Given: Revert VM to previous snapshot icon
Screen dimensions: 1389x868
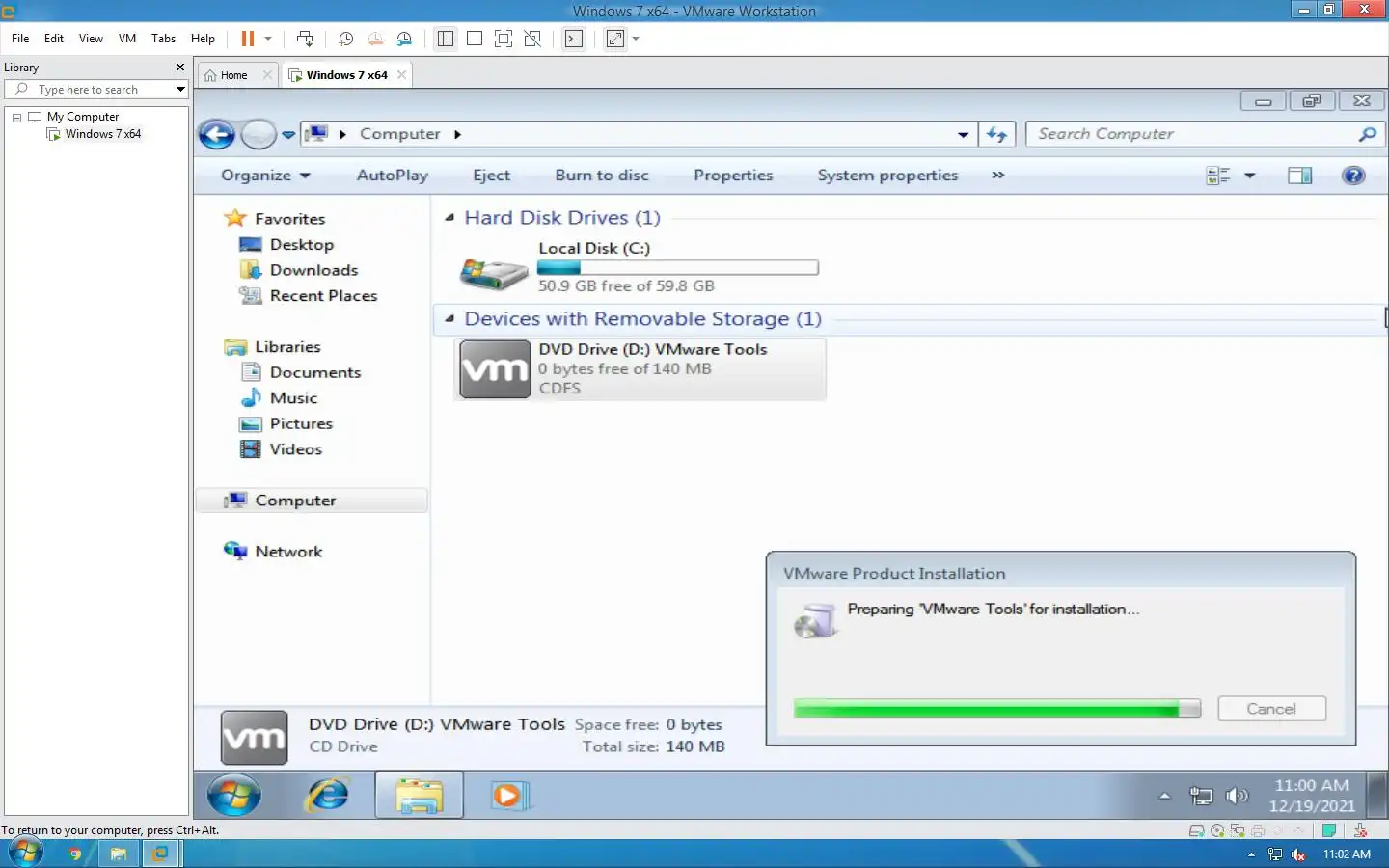Looking at the screenshot, I should [x=375, y=39].
